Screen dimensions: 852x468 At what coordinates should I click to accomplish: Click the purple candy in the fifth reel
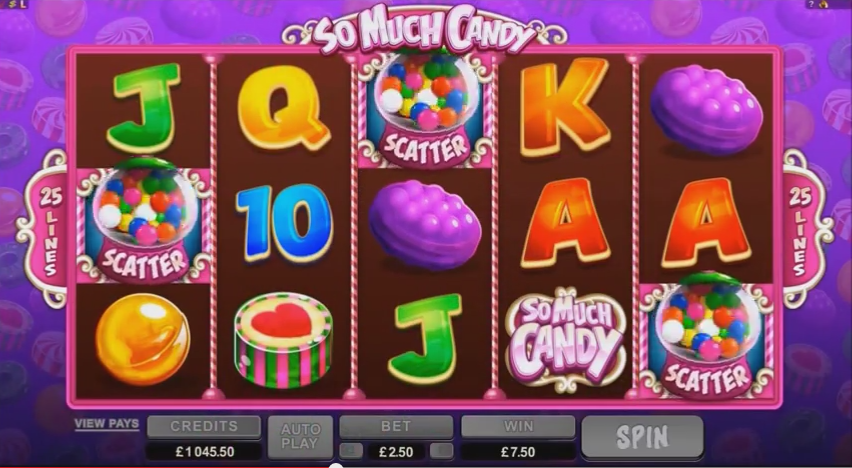pyautogui.click(x=706, y=110)
